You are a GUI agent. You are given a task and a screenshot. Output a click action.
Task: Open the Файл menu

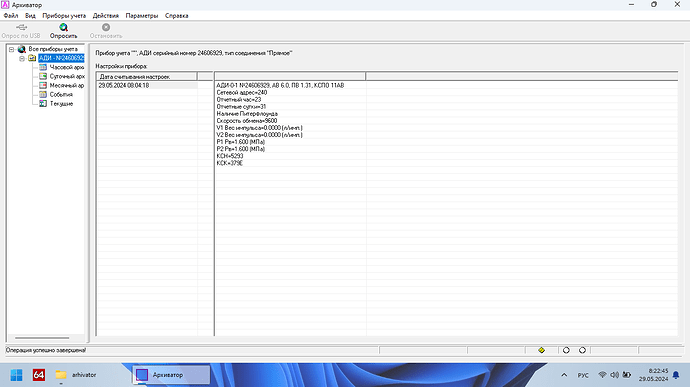(11, 15)
